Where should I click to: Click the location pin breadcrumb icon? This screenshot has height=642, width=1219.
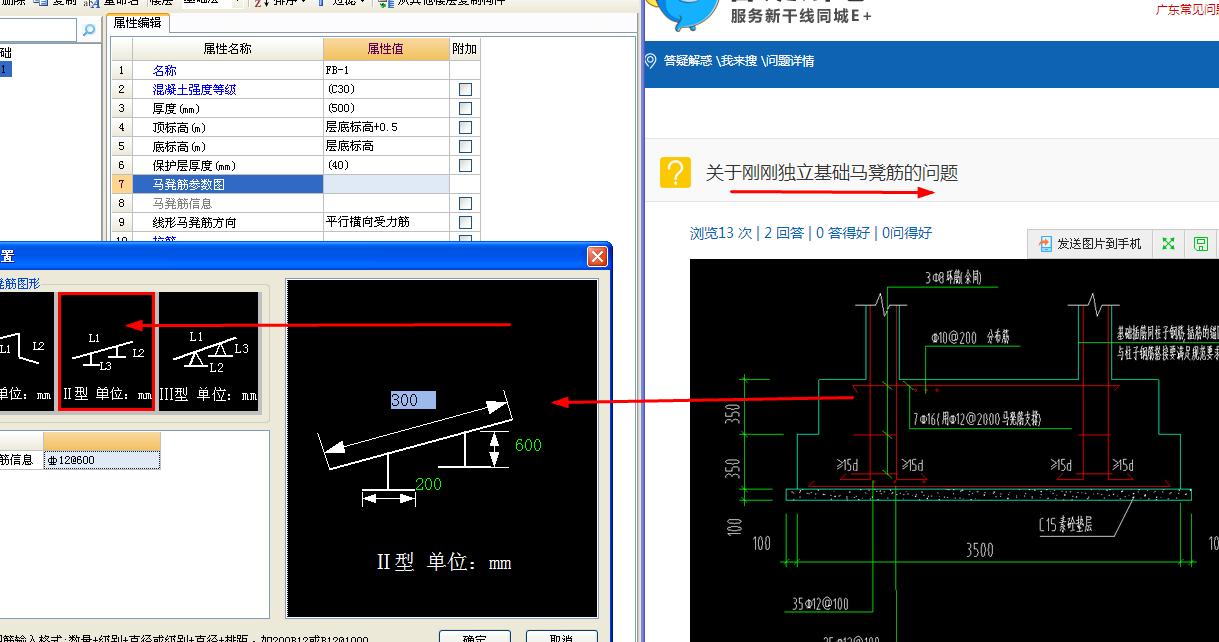coord(652,61)
